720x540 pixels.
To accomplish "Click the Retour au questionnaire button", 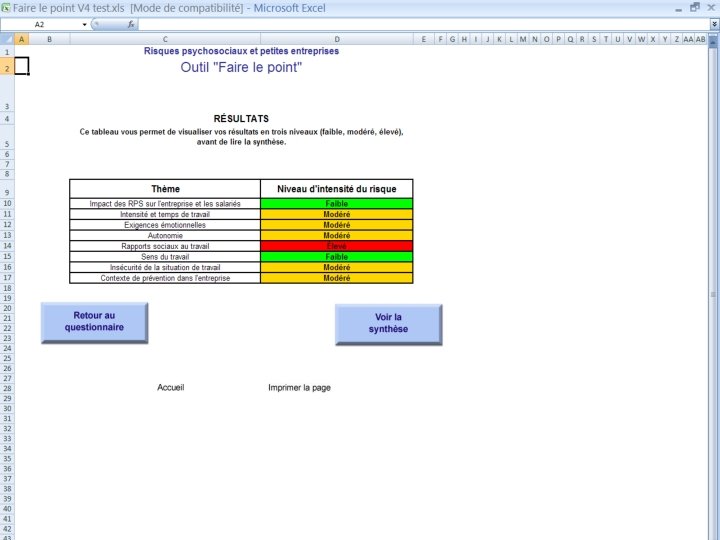I will tap(95, 322).
